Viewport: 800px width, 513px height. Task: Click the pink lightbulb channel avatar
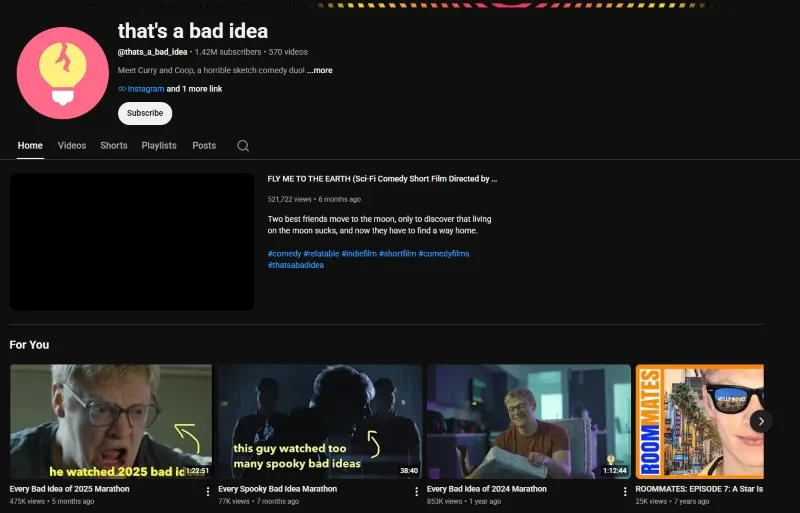point(63,73)
